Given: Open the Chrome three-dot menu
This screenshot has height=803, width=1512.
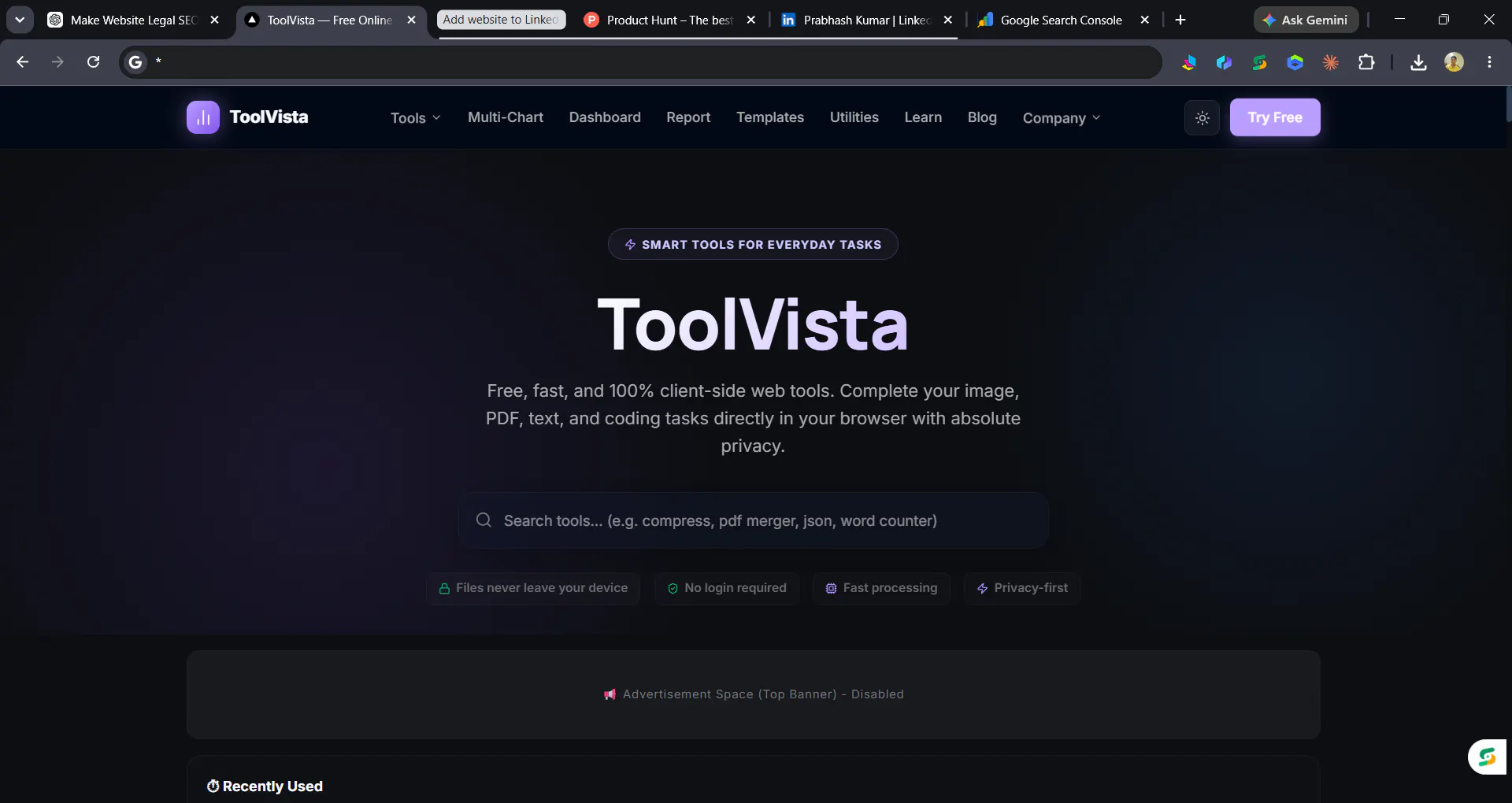Looking at the screenshot, I should point(1489,62).
